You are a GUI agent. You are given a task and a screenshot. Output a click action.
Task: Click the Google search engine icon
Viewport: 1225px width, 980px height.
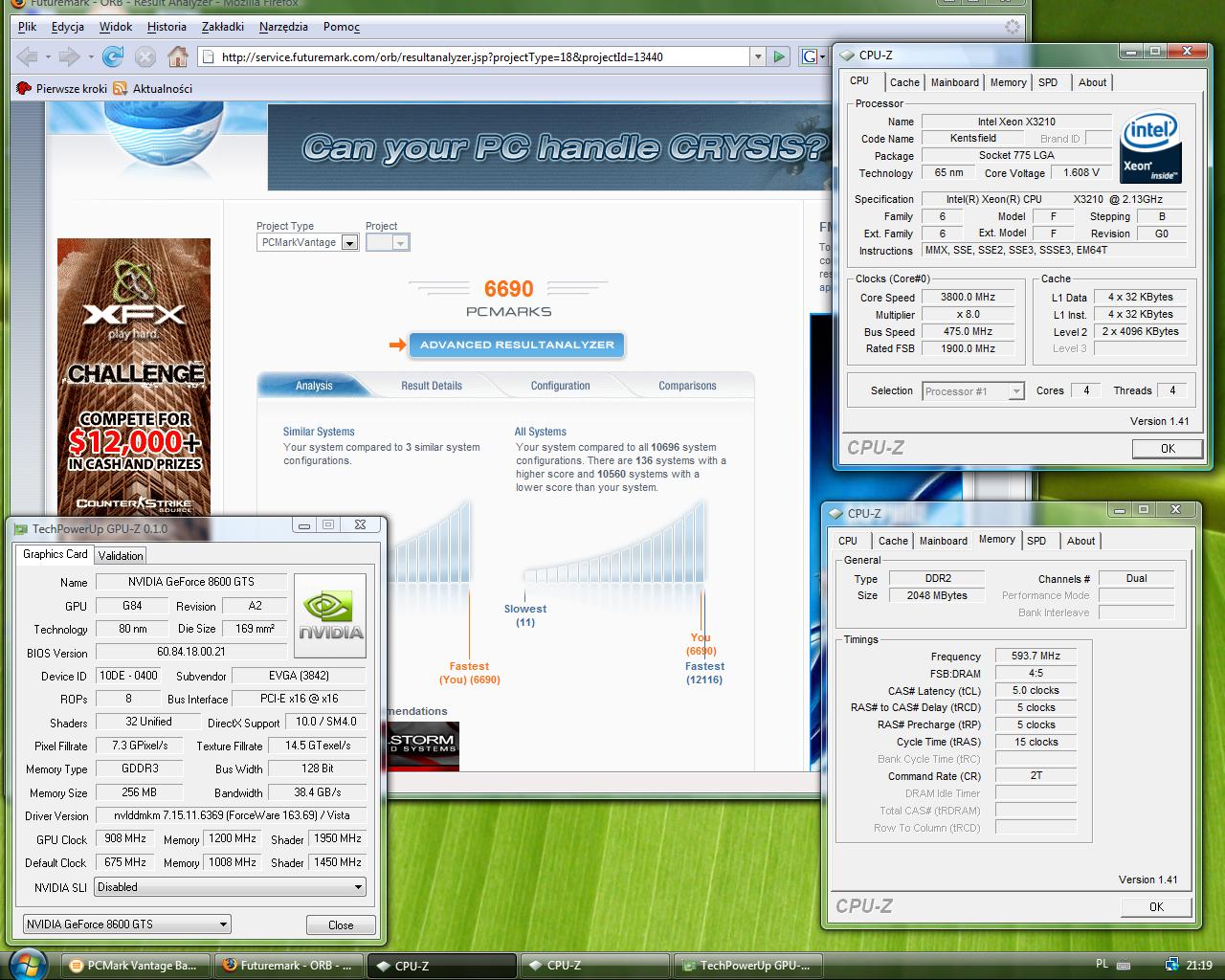(x=809, y=56)
